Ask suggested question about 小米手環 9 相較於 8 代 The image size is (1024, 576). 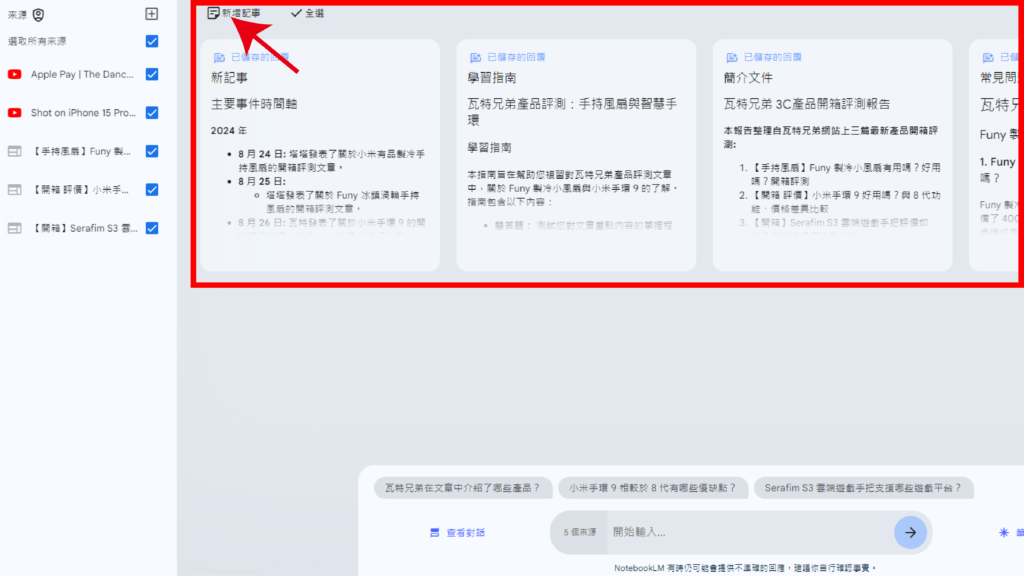click(x=652, y=488)
